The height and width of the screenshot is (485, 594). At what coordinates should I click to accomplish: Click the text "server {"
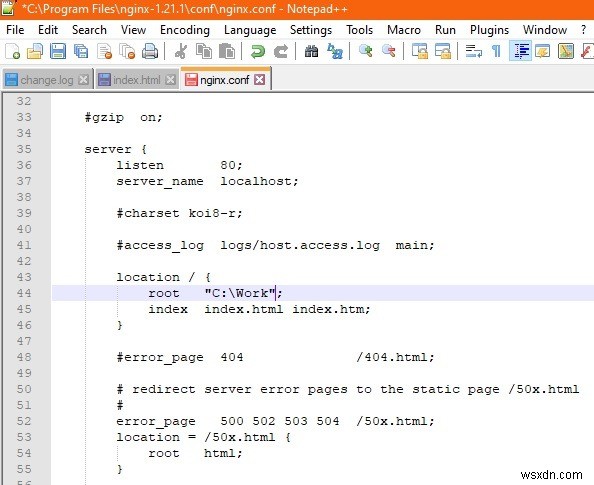point(116,149)
